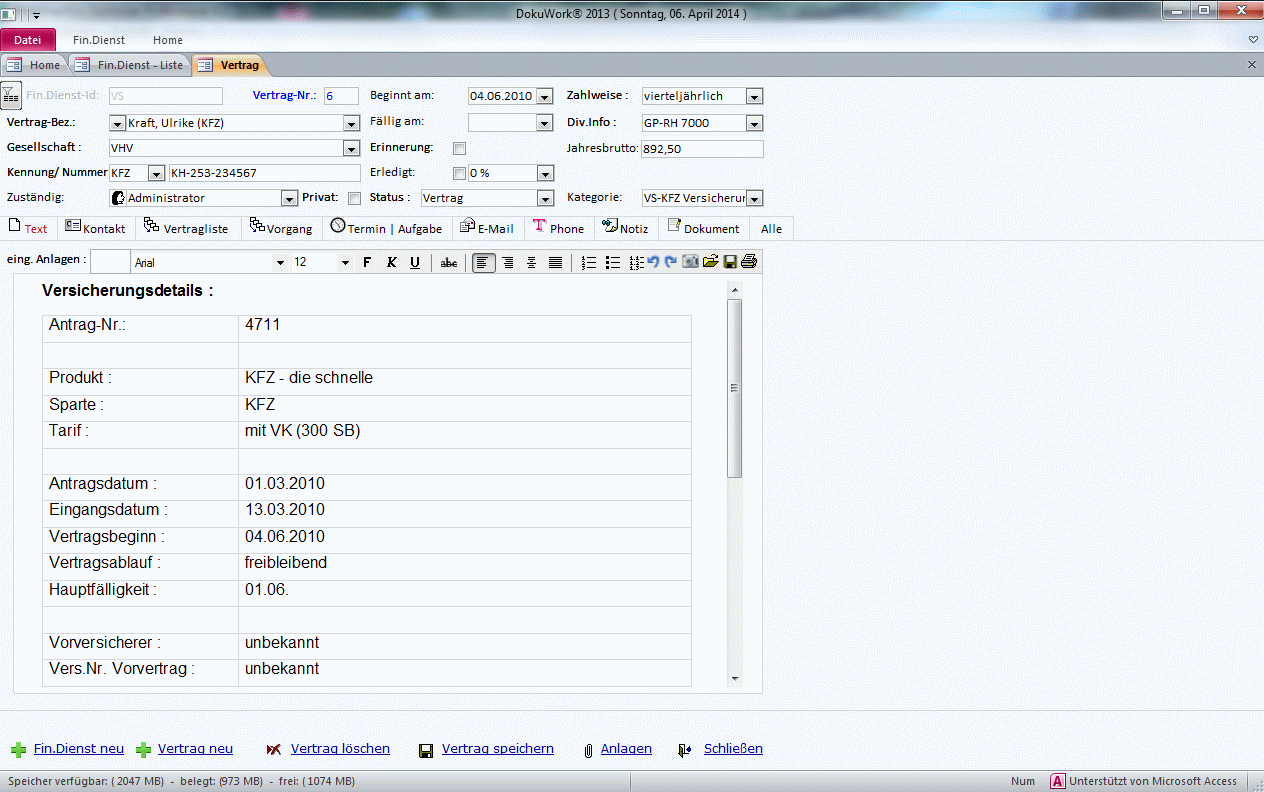
Task: Click the strikethrough formatting icon
Action: (449, 263)
